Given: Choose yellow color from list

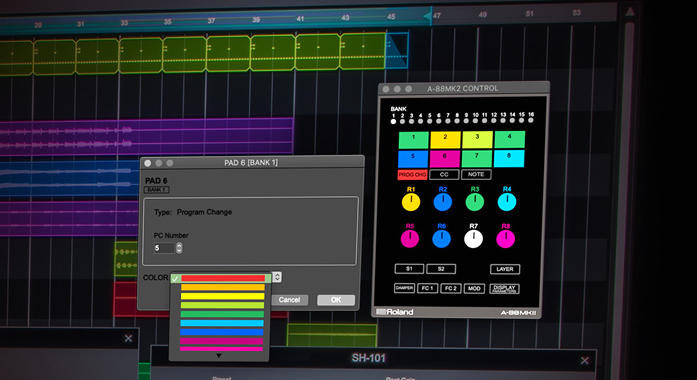Looking at the screenshot, I should (223, 296).
